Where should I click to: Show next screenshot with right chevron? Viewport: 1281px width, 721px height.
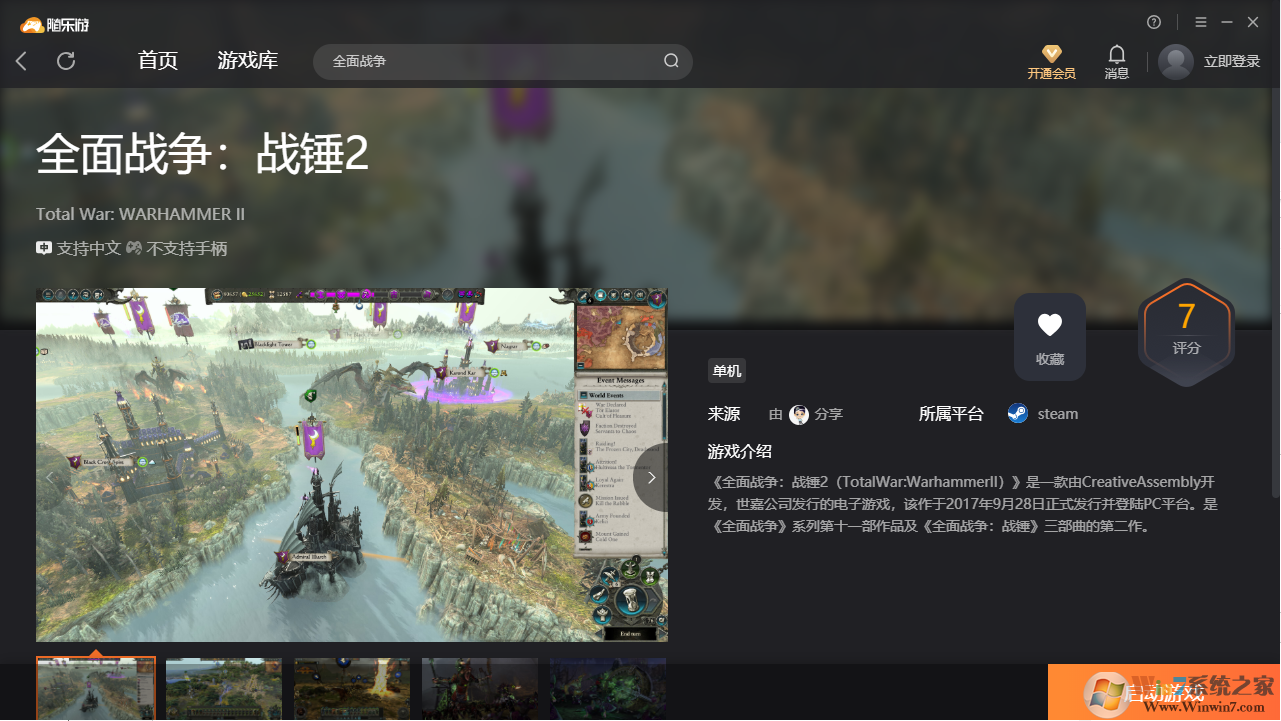pyautogui.click(x=651, y=478)
